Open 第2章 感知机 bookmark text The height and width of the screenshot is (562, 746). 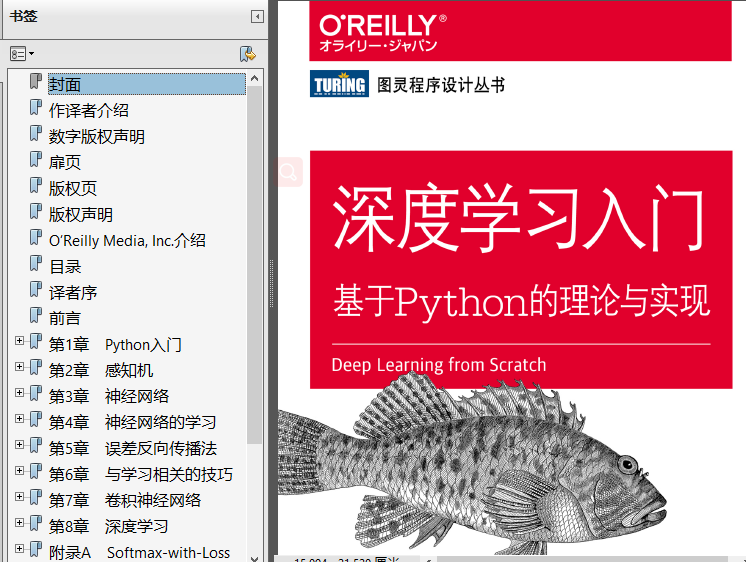(101, 370)
